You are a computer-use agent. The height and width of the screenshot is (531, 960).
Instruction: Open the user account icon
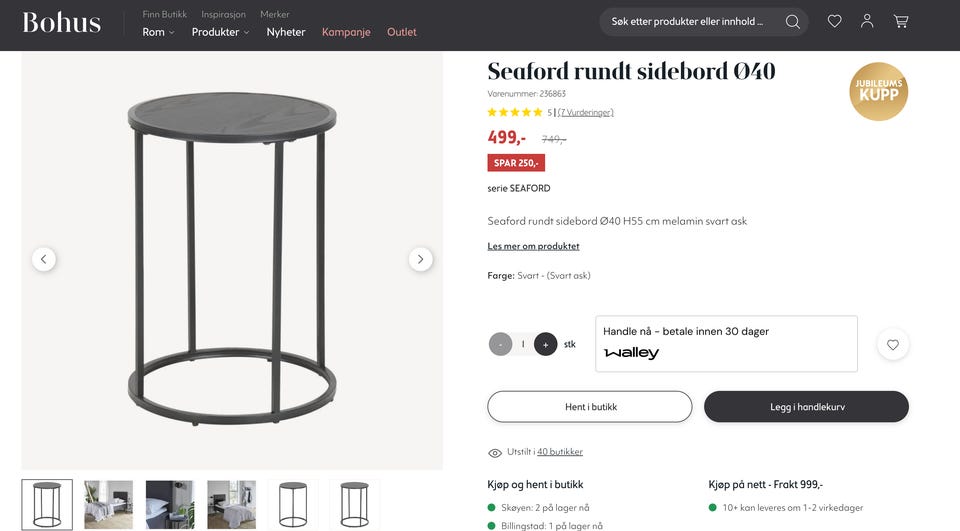coord(867,21)
